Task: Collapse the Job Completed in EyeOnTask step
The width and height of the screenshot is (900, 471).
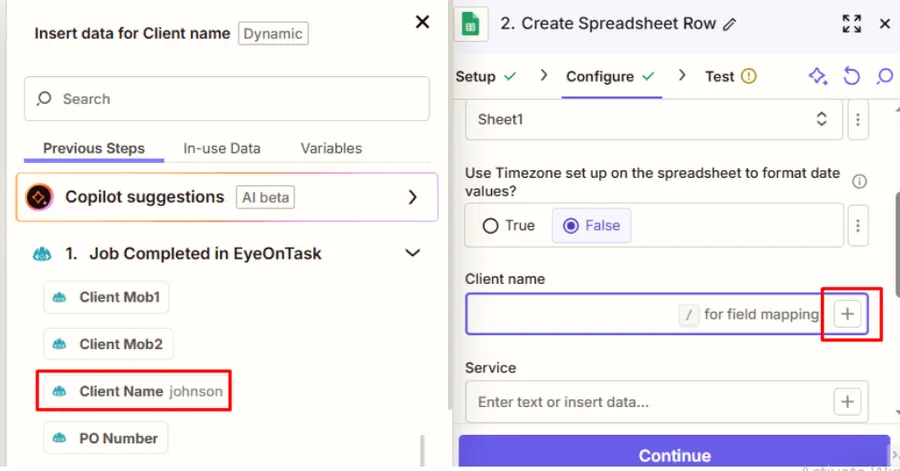Action: coord(413,253)
